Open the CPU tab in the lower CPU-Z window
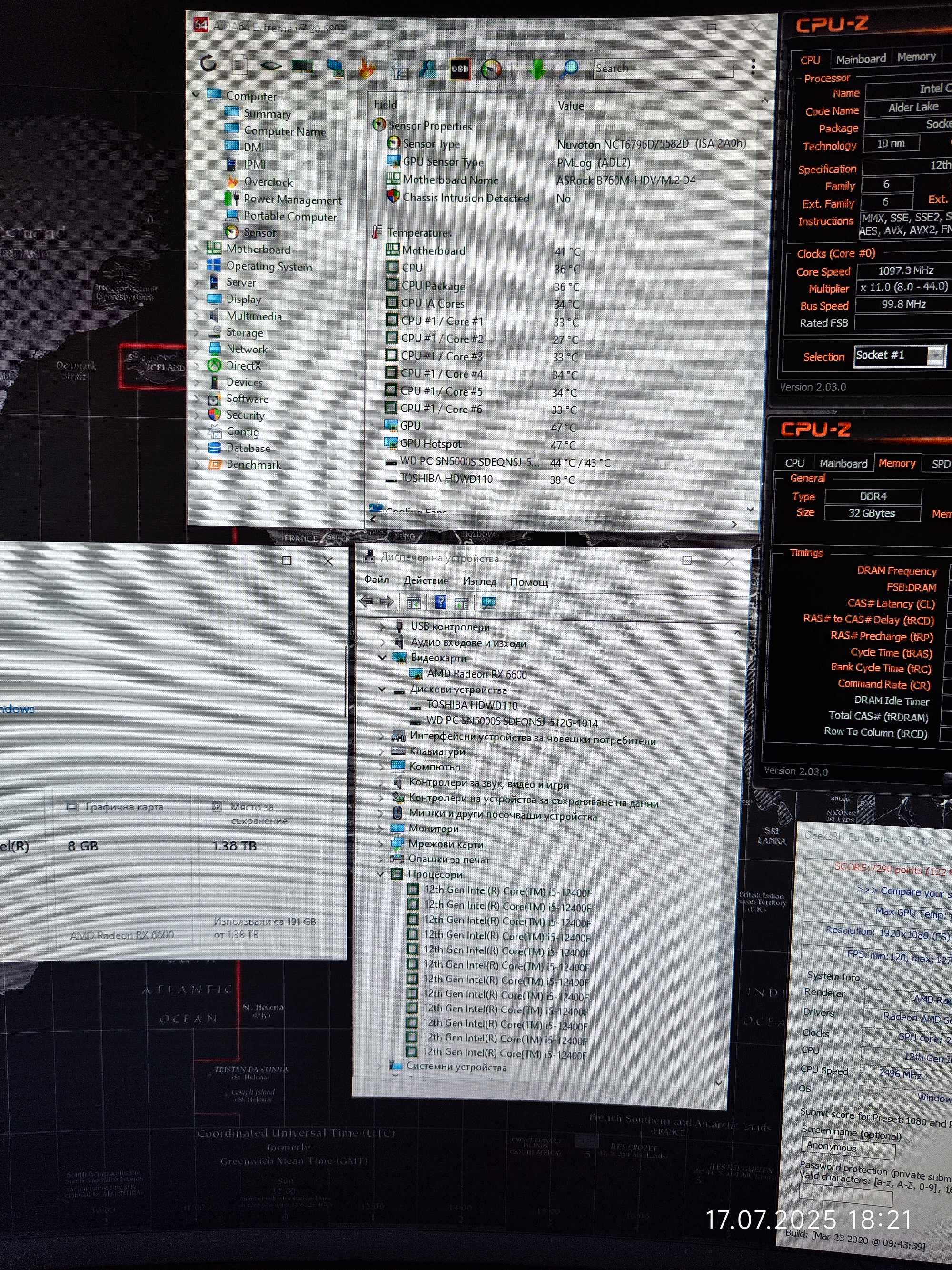Viewport: 952px width, 1270px height. click(x=794, y=463)
